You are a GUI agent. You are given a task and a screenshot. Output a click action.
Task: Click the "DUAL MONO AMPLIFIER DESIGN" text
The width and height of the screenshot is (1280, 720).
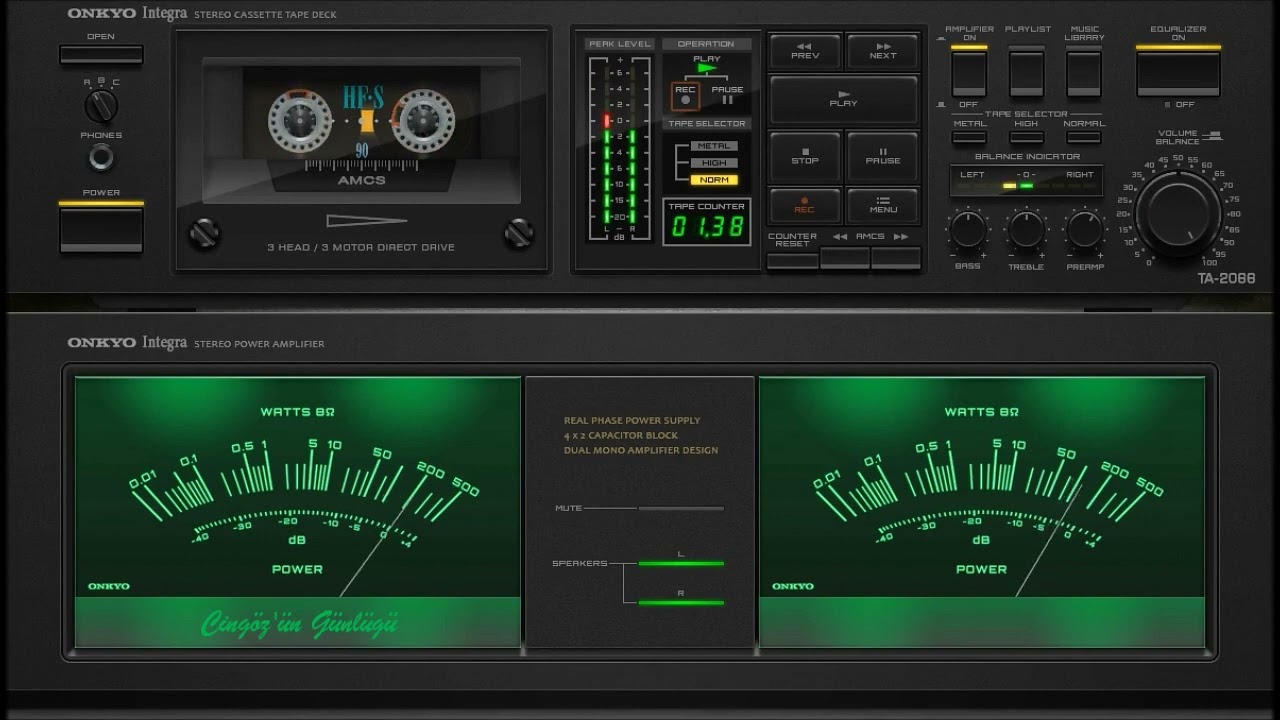(640, 451)
